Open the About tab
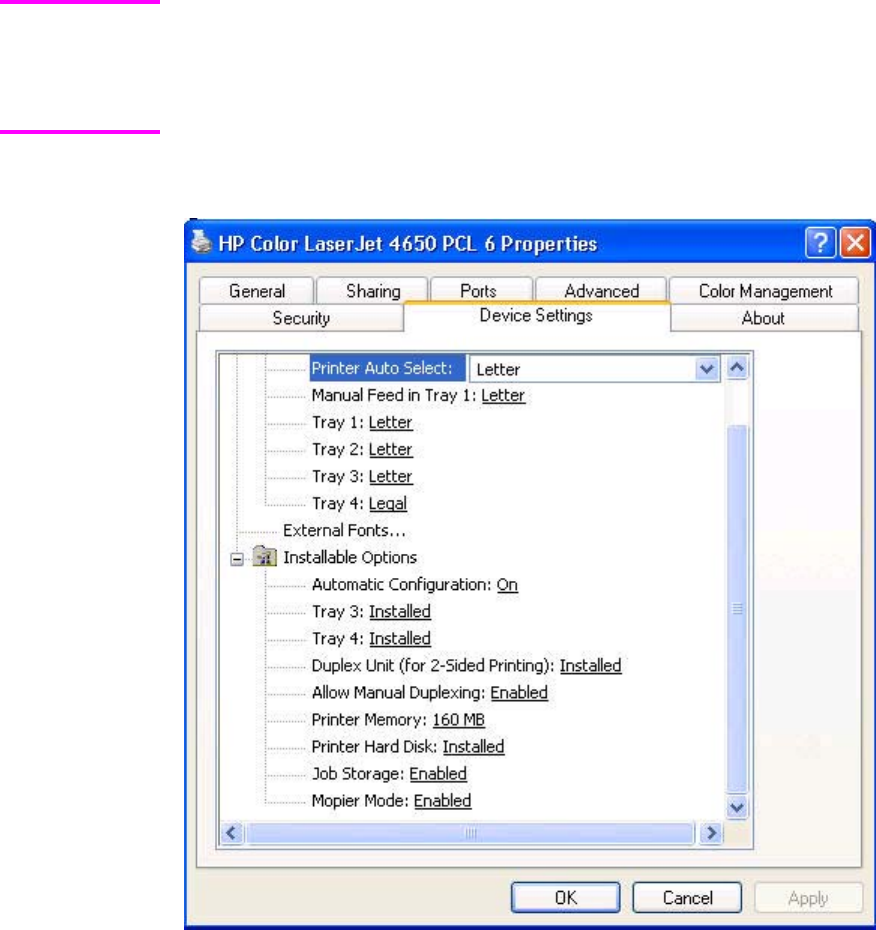 click(763, 319)
